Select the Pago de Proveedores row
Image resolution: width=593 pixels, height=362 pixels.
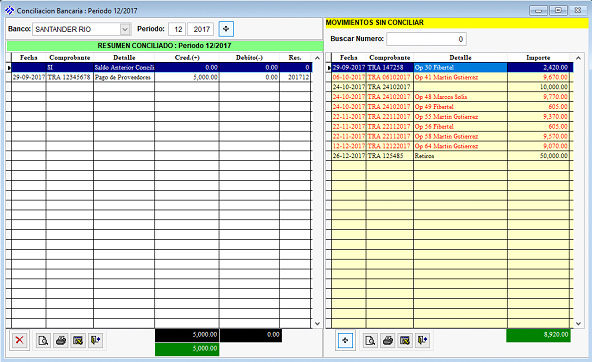click(161, 77)
